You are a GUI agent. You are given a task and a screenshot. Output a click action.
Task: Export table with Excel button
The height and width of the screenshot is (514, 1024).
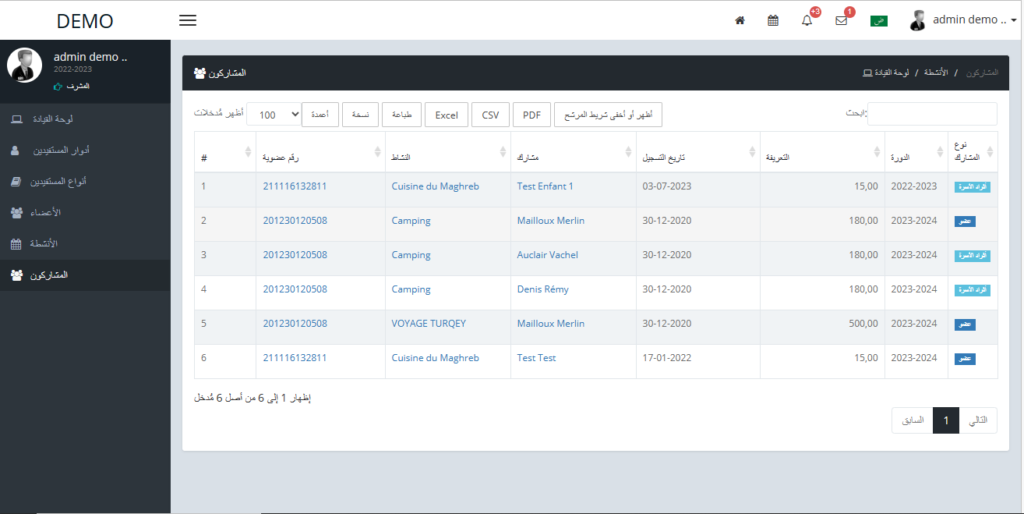coord(447,114)
